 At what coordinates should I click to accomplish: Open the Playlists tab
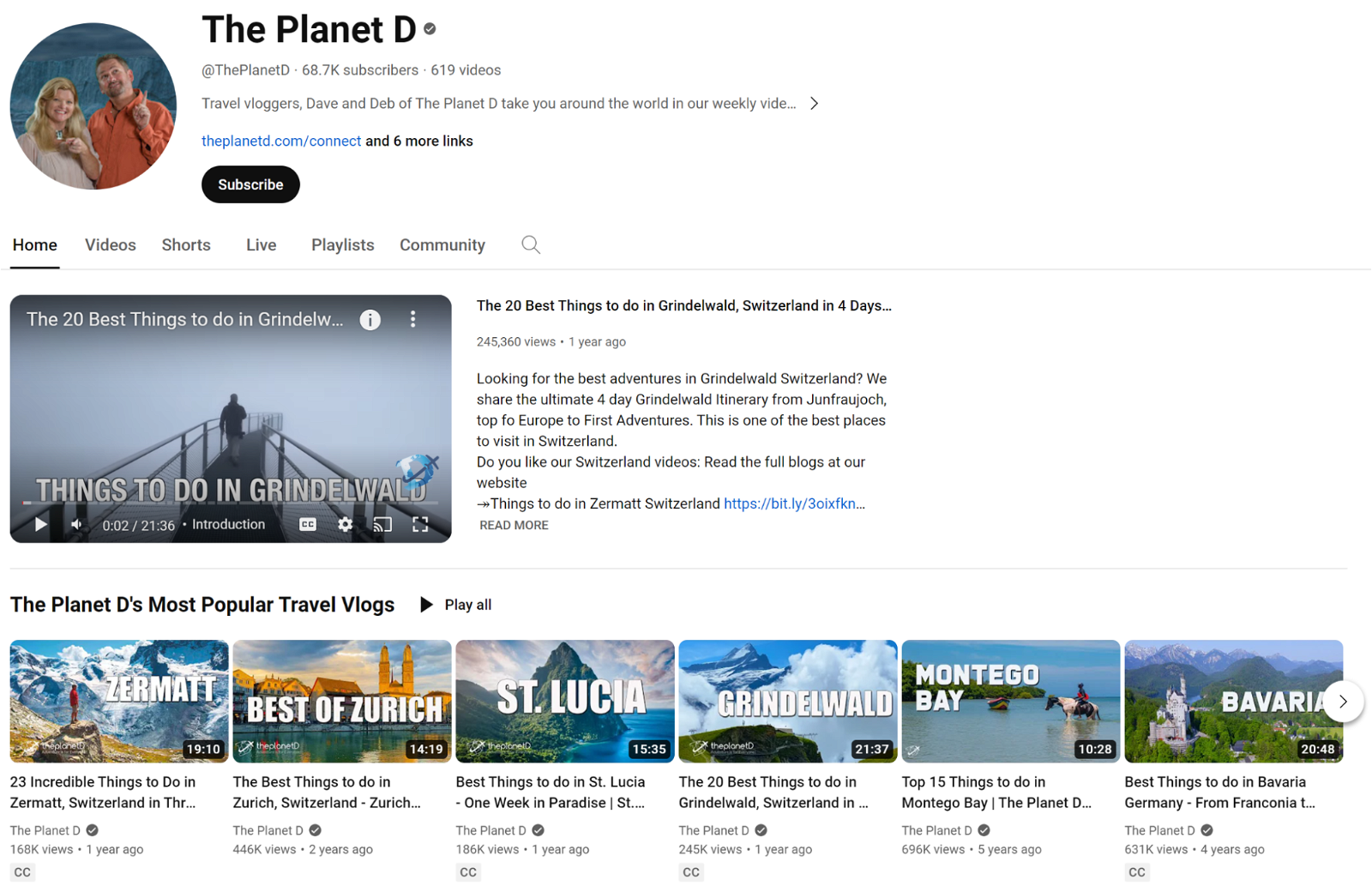342,245
